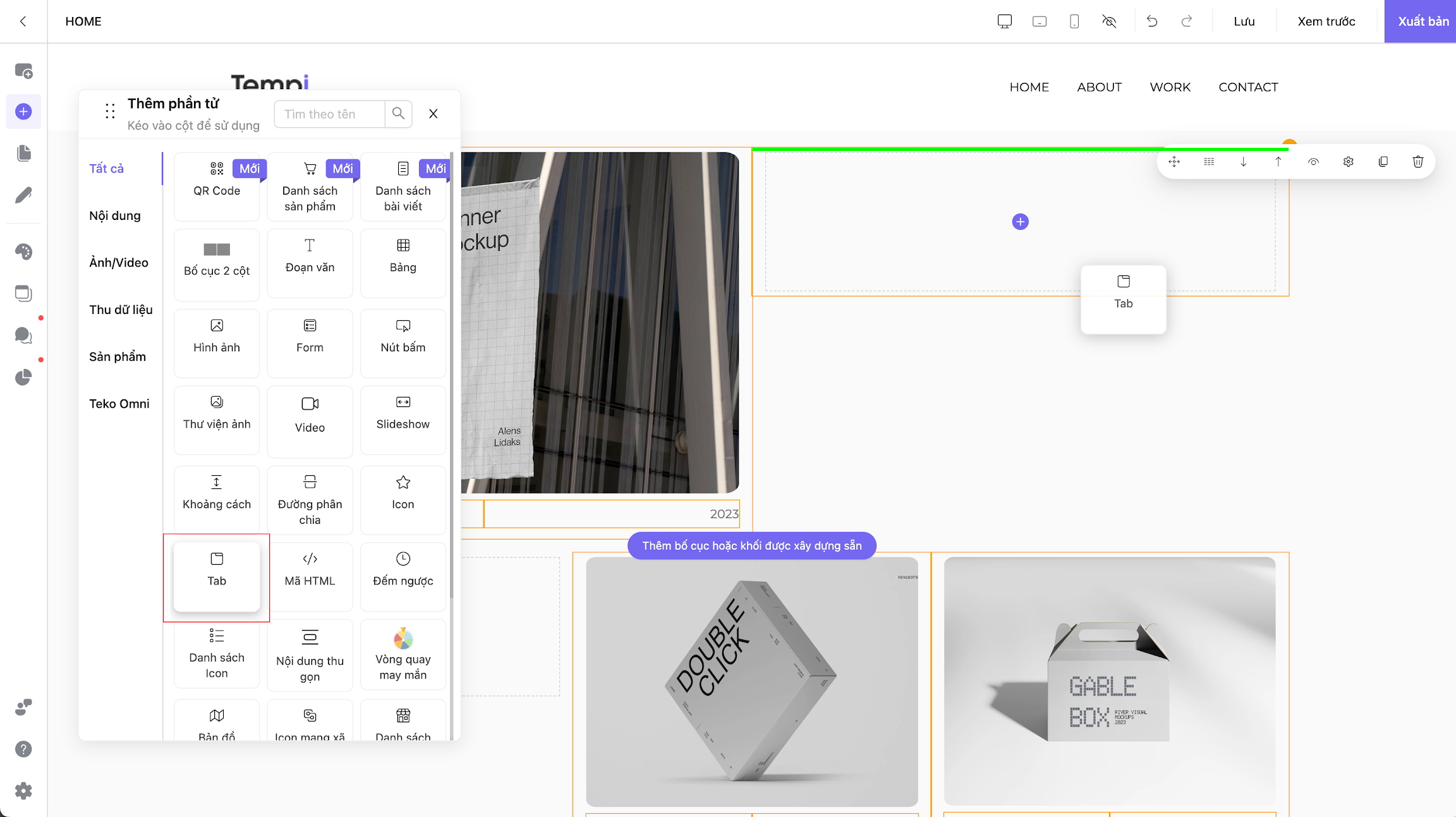This screenshot has width=1456, height=817.
Task: Click Double Click product thumbnail
Action: point(752,684)
